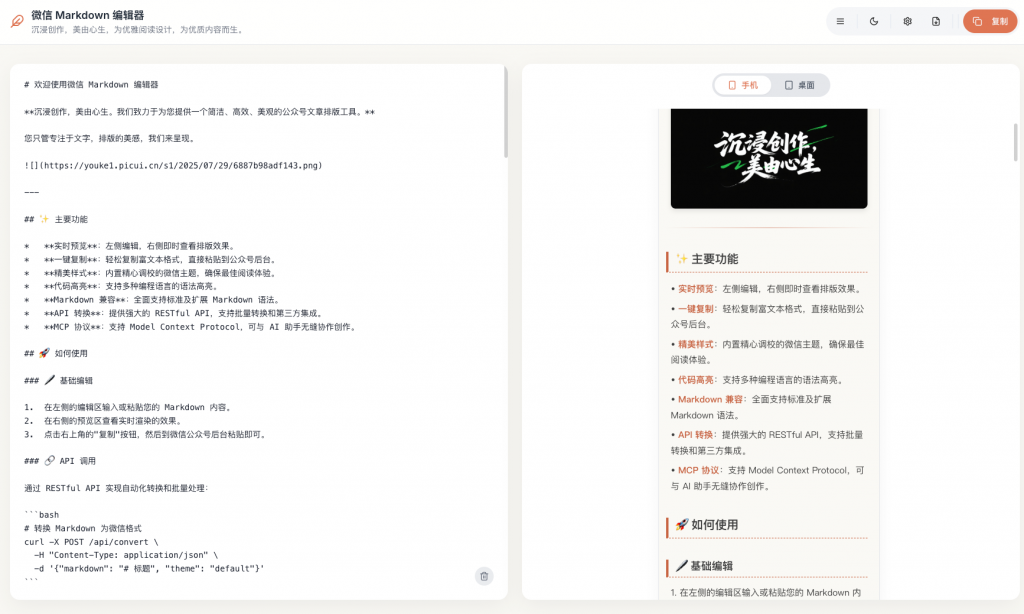
Task: Click 实时预览 bold text in preview
Action: (696, 289)
